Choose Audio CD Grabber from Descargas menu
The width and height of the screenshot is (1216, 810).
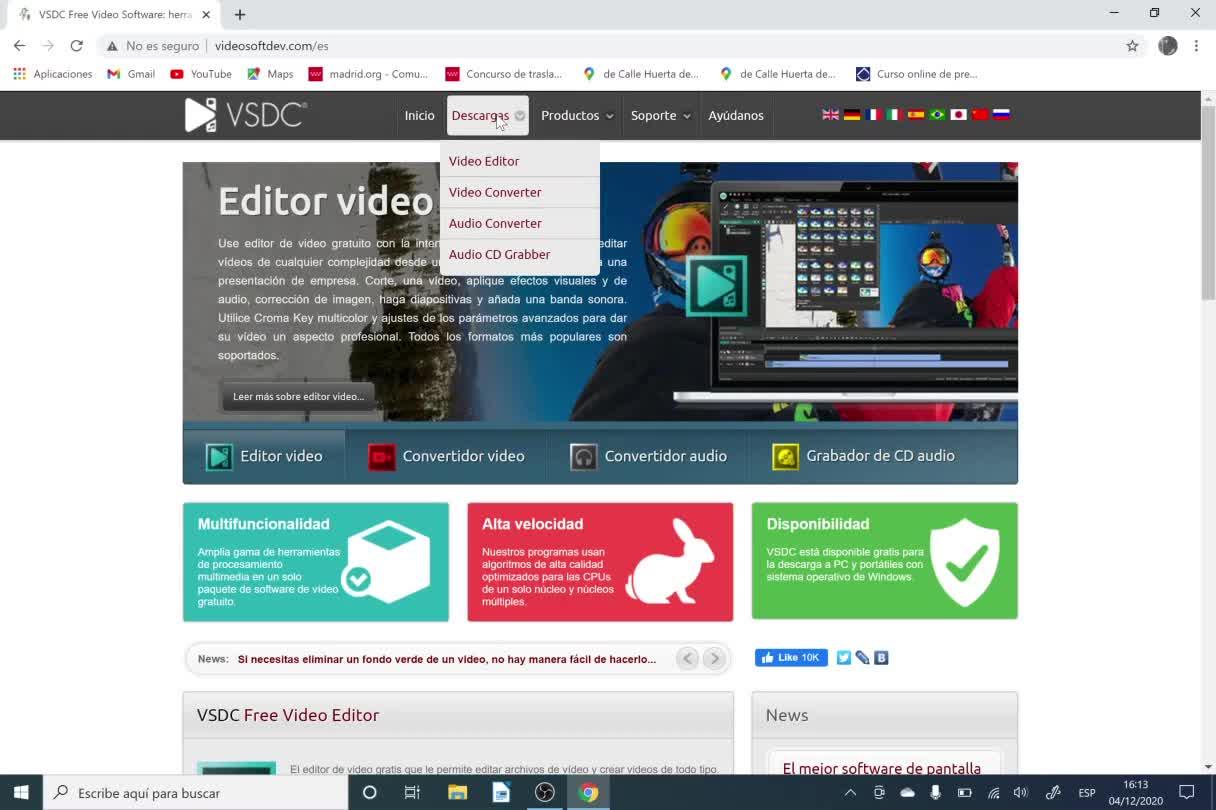point(520,254)
